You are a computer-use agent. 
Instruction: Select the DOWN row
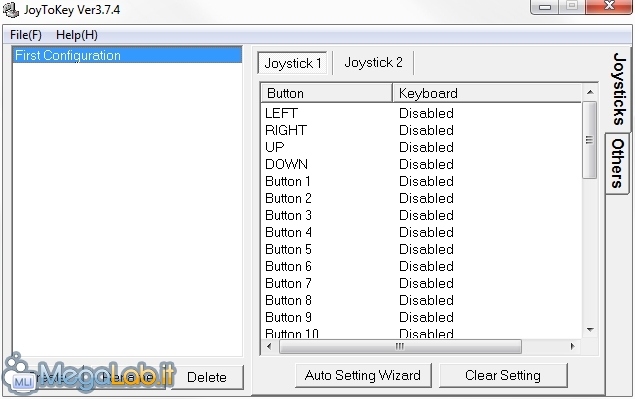421,164
